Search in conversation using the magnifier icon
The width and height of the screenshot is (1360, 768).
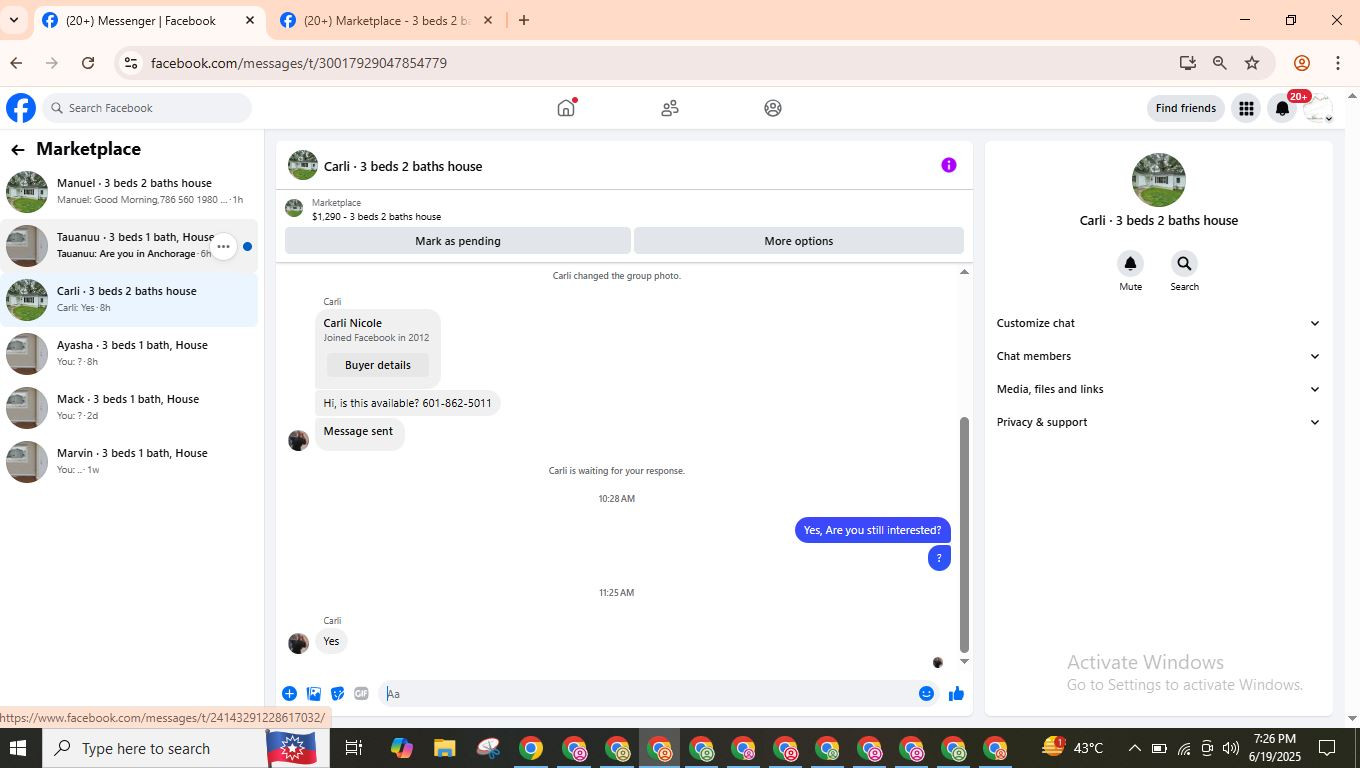(x=1184, y=263)
